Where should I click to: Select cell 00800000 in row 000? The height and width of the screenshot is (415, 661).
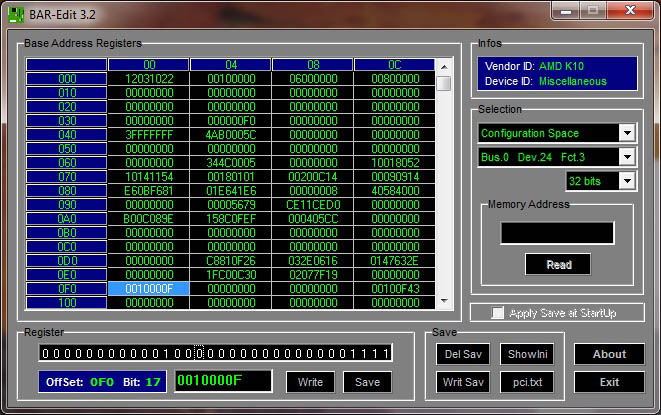395,79
